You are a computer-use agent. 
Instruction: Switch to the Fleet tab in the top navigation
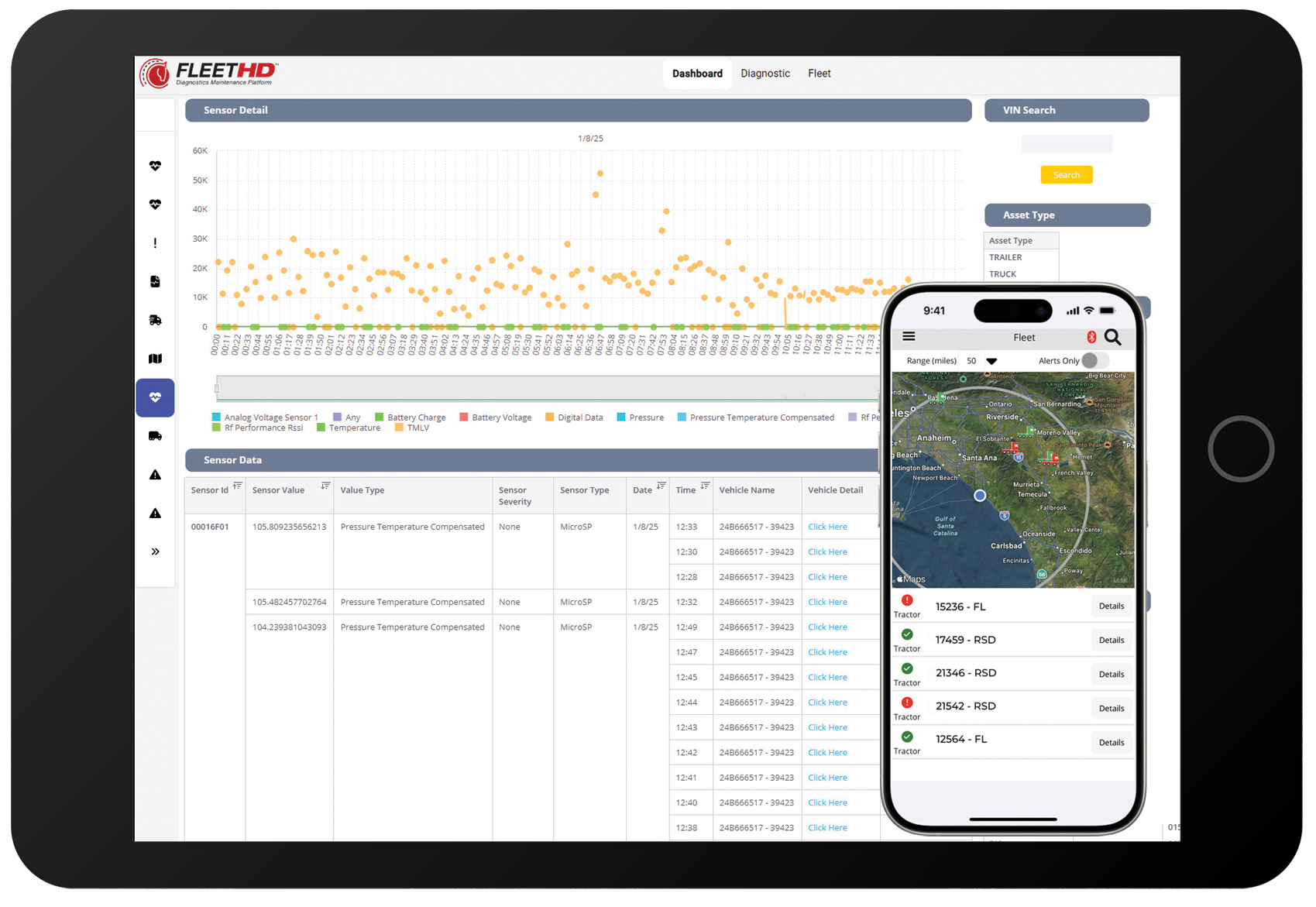pyautogui.click(x=819, y=74)
